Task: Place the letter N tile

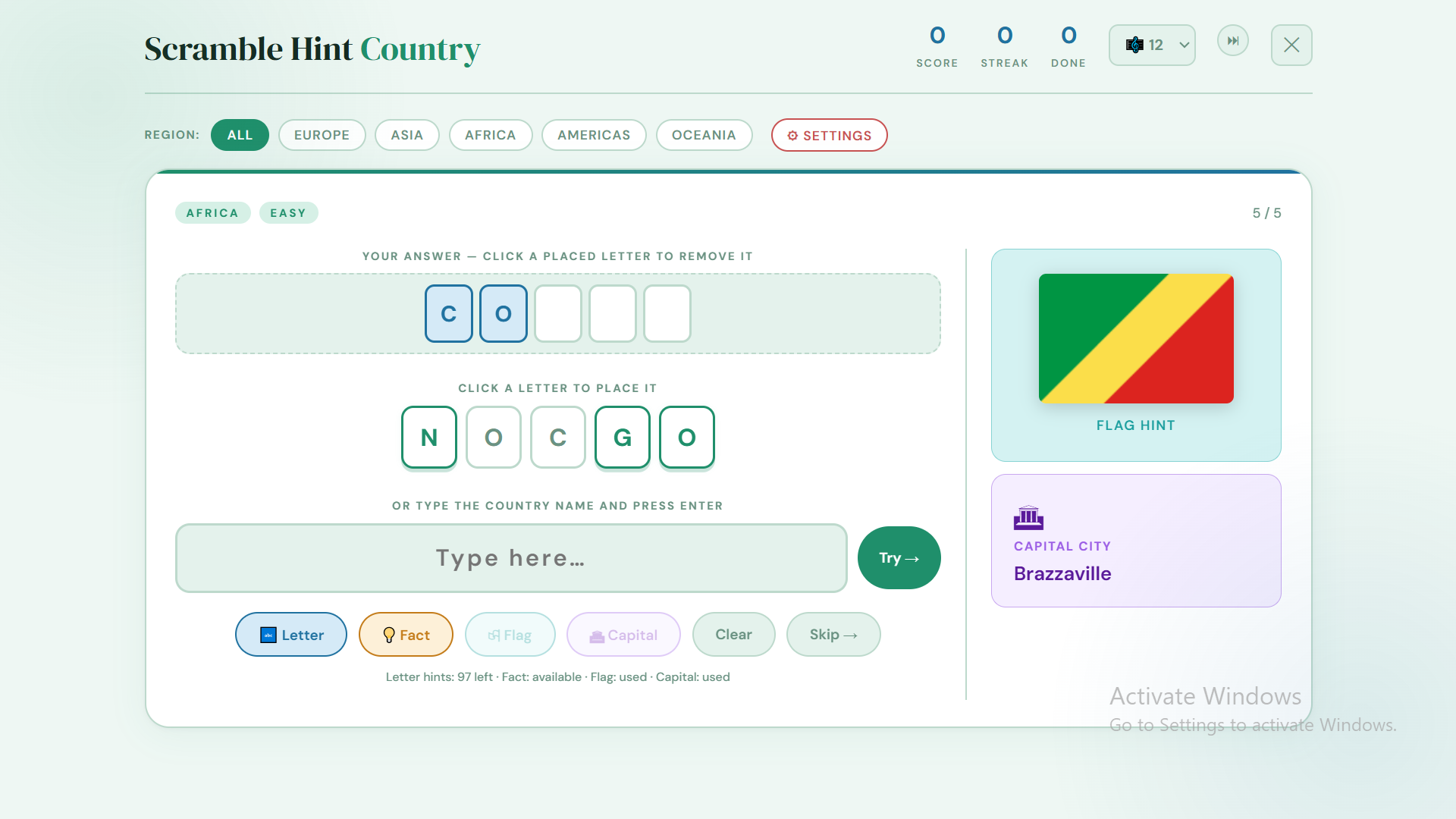Action: point(429,438)
